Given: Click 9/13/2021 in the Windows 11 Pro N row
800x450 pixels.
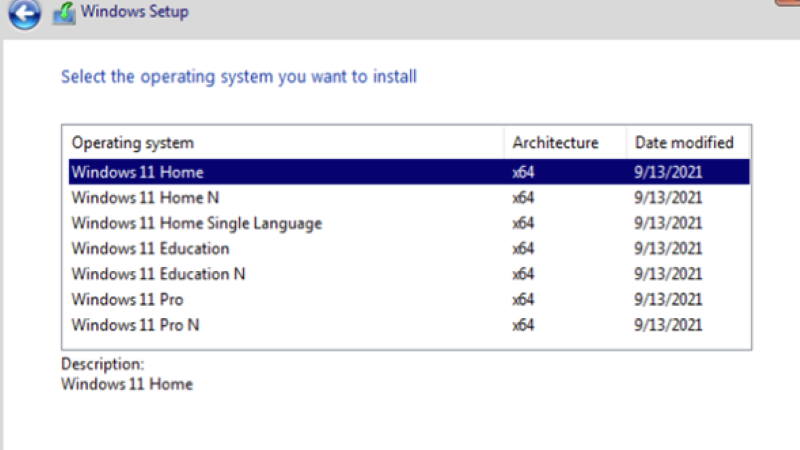Looking at the screenshot, I should point(668,325).
